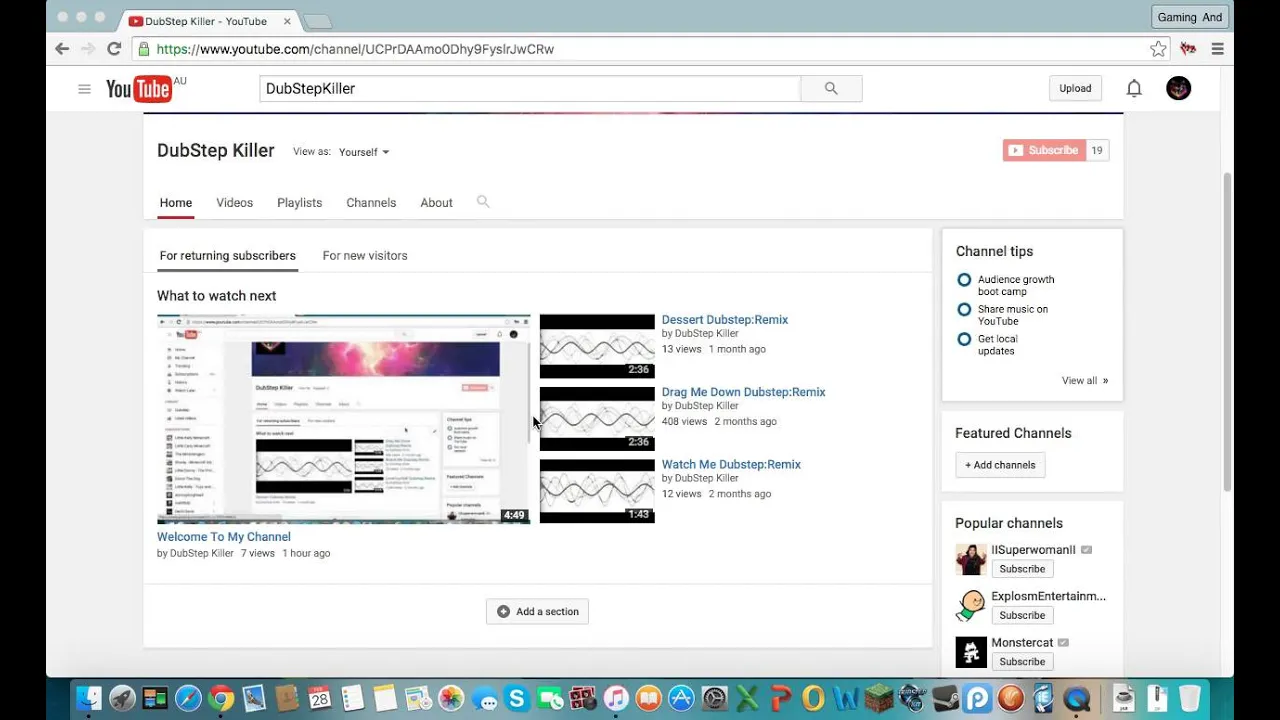Subscribe to ExplosmEntertainment
This screenshot has width=1280, height=720.
[1022, 615]
